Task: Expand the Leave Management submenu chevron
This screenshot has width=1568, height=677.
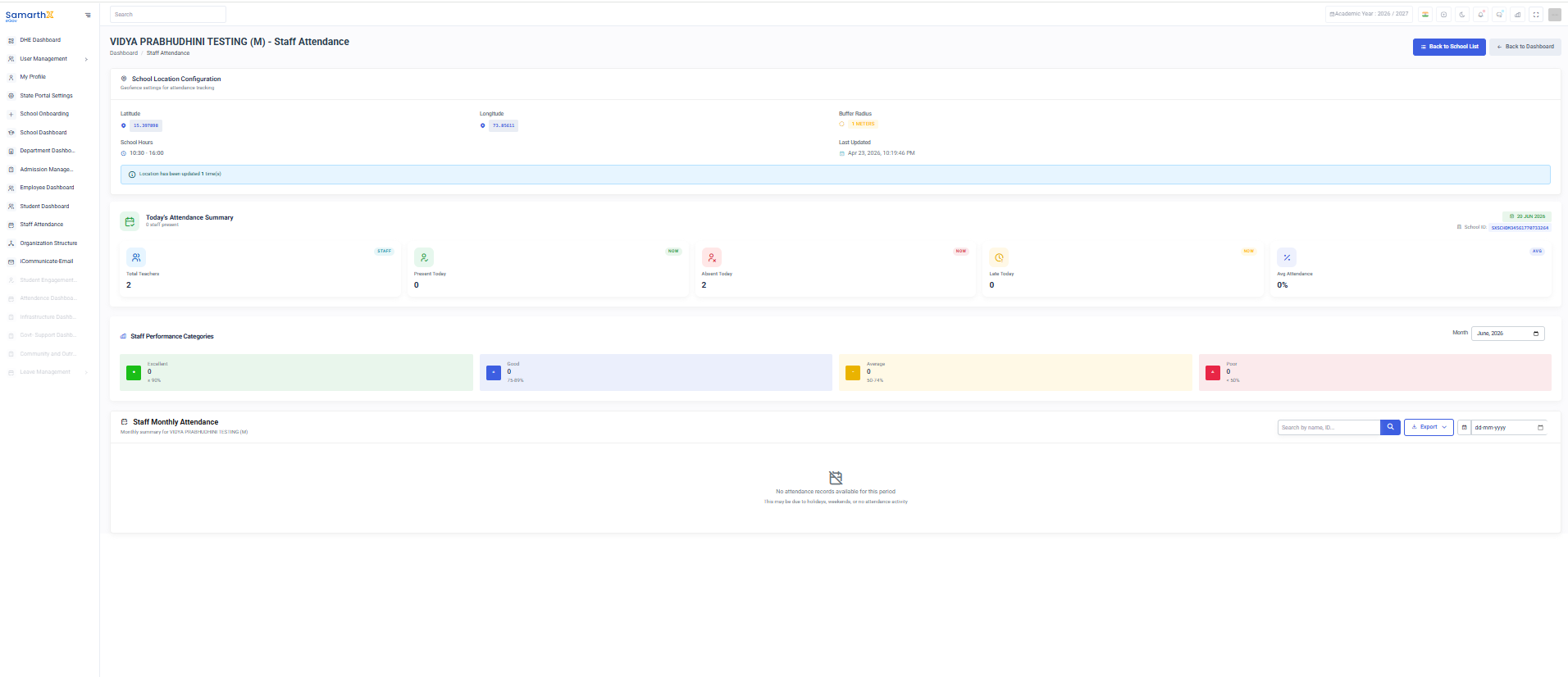Action: point(86,372)
